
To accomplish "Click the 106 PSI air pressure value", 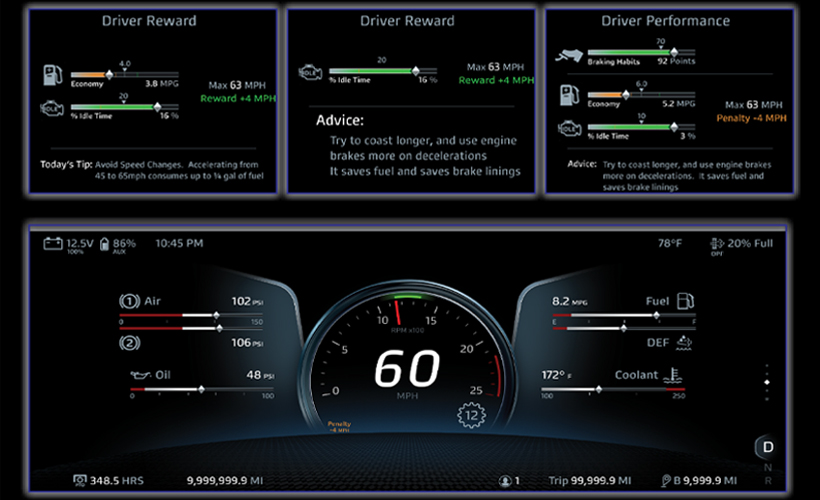I will click(x=247, y=343).
